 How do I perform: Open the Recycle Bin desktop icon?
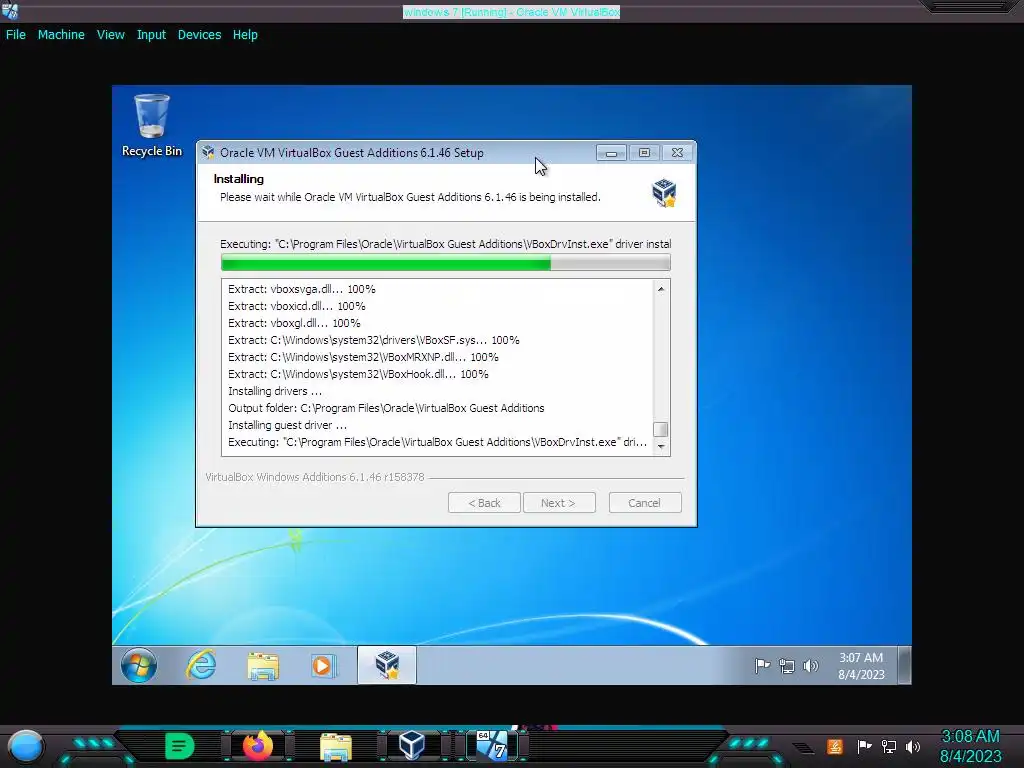coord(152,125)
